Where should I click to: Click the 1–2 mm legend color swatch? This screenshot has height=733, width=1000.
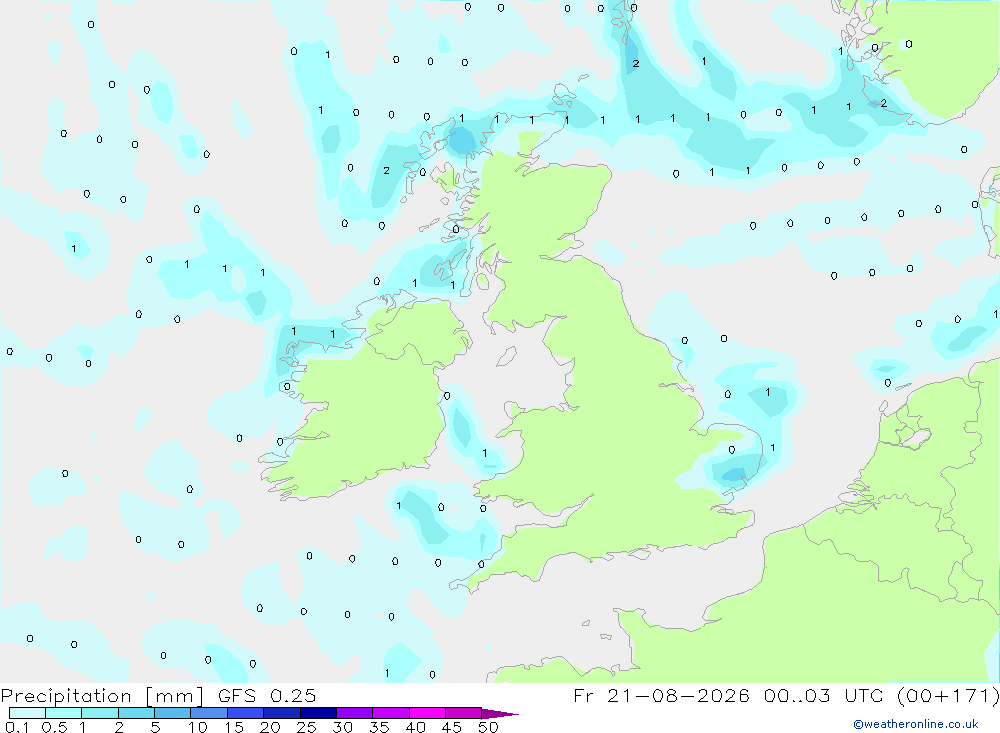coord(99,713)
